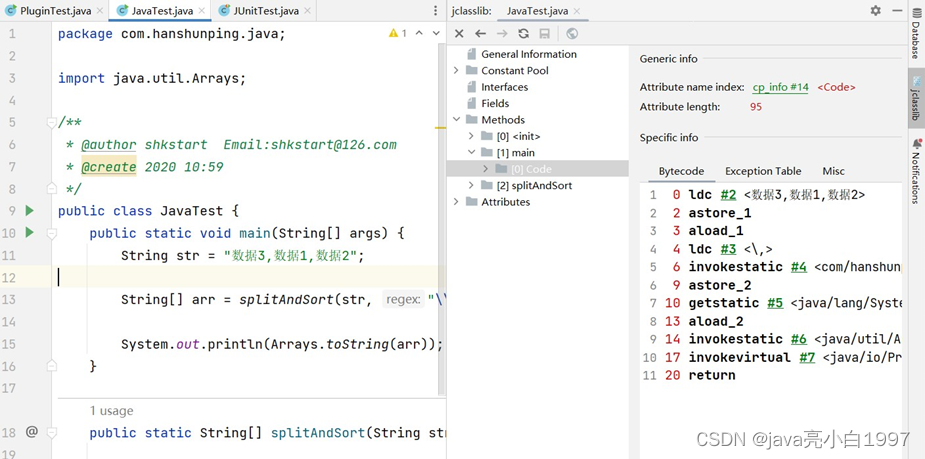Screen dimensions: 925x459
Task: Follow the #4 invokestatic reference link
Action: click(x=799, y=267)
